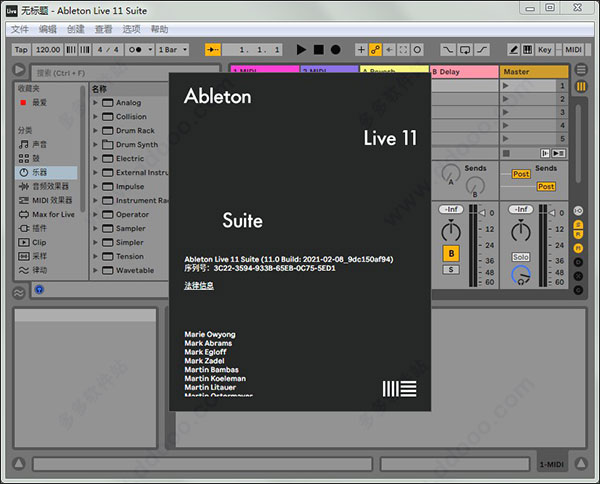Click the Punch-Out switch icon
600x484 pixels.
(482, 50)
